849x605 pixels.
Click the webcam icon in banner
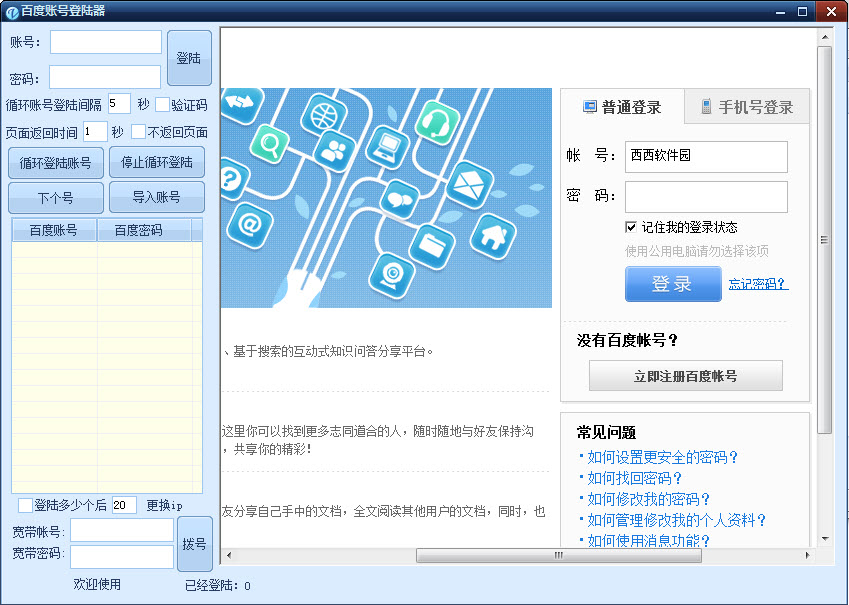[391, 276]
